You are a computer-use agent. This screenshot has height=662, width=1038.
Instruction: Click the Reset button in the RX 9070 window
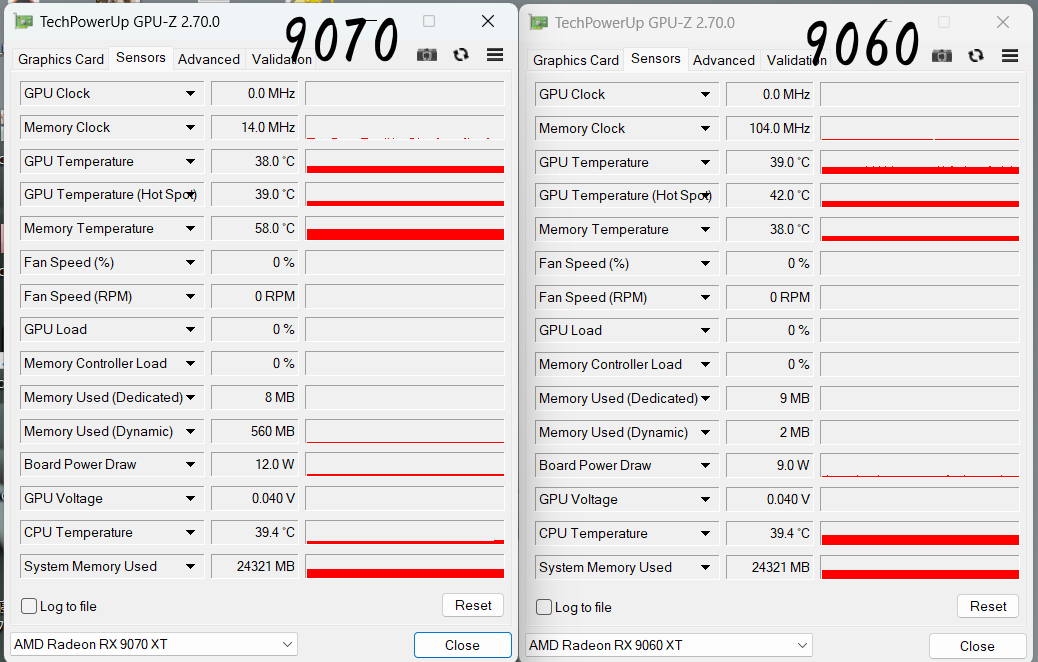pyautogui.click(x=473, y=605)
